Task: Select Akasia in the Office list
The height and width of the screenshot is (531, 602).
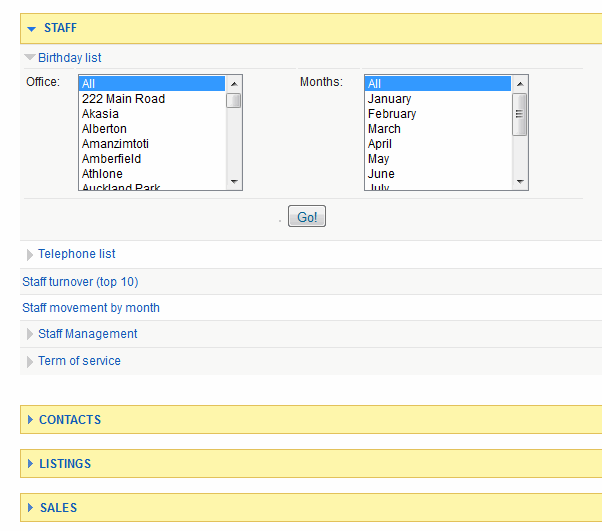Action: coord(101,114)
